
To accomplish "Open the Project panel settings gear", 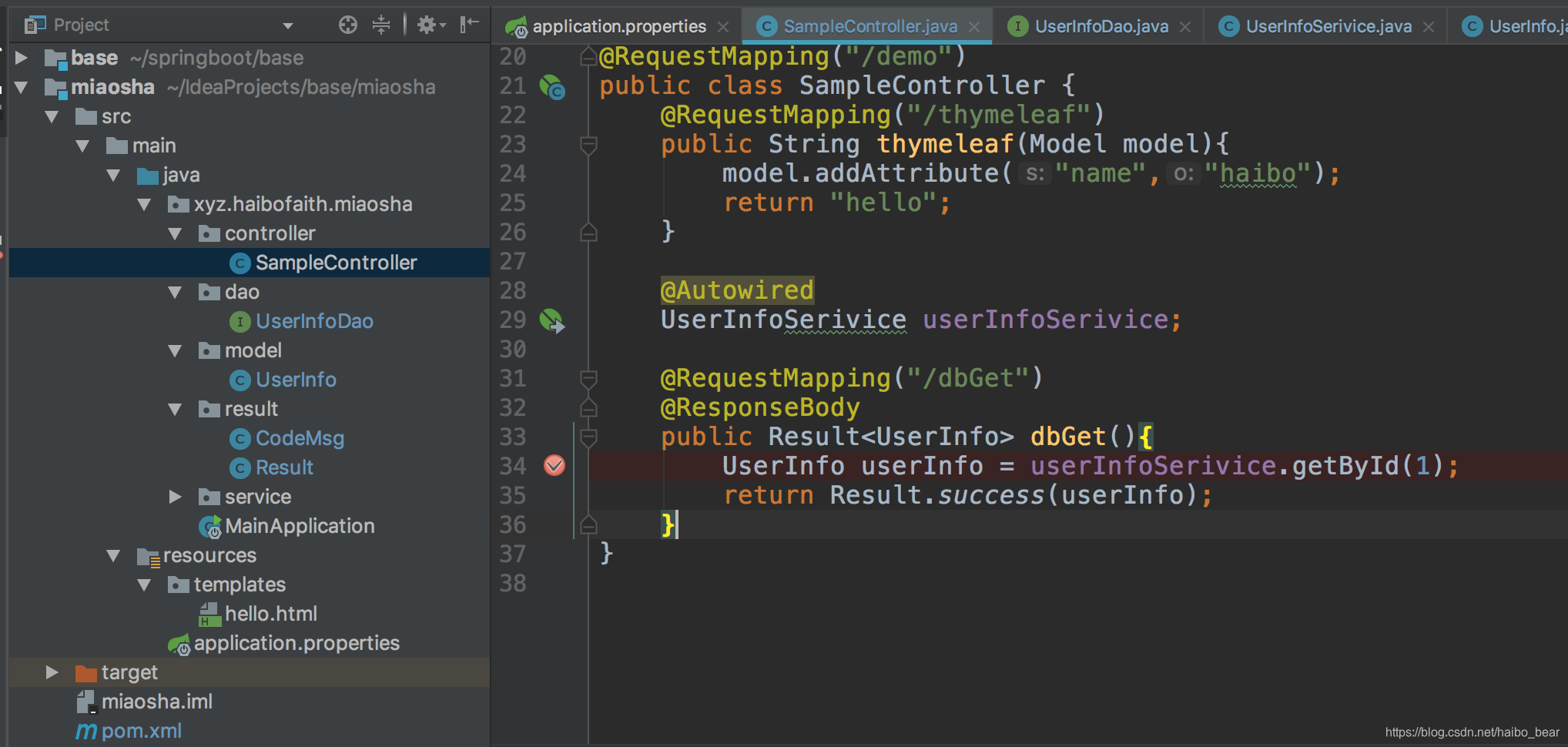I will (x=431, y=25).
